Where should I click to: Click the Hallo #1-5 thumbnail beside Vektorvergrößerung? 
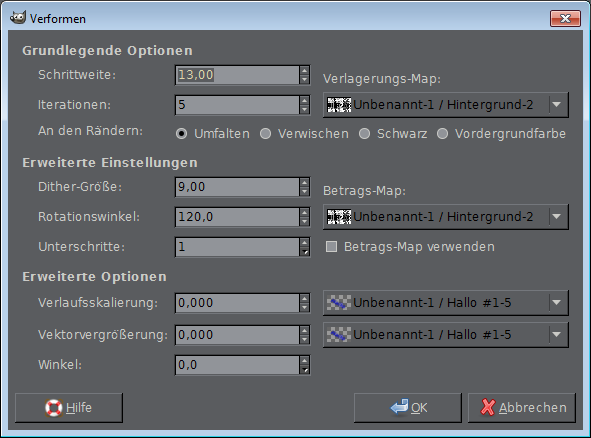click(339, 334)
